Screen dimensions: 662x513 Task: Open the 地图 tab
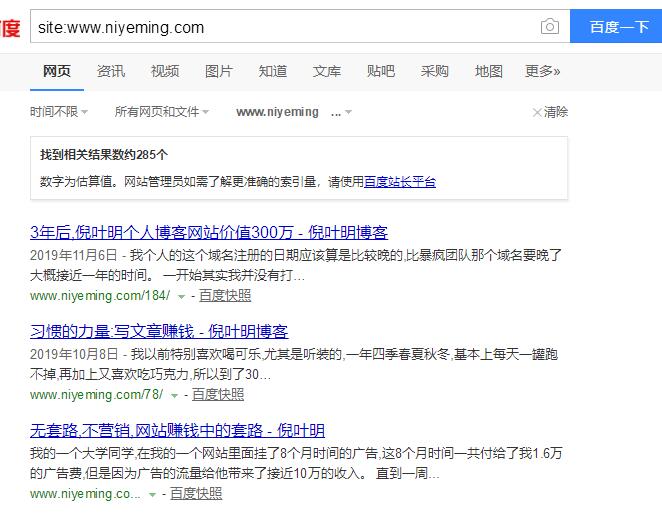[488, 71]
